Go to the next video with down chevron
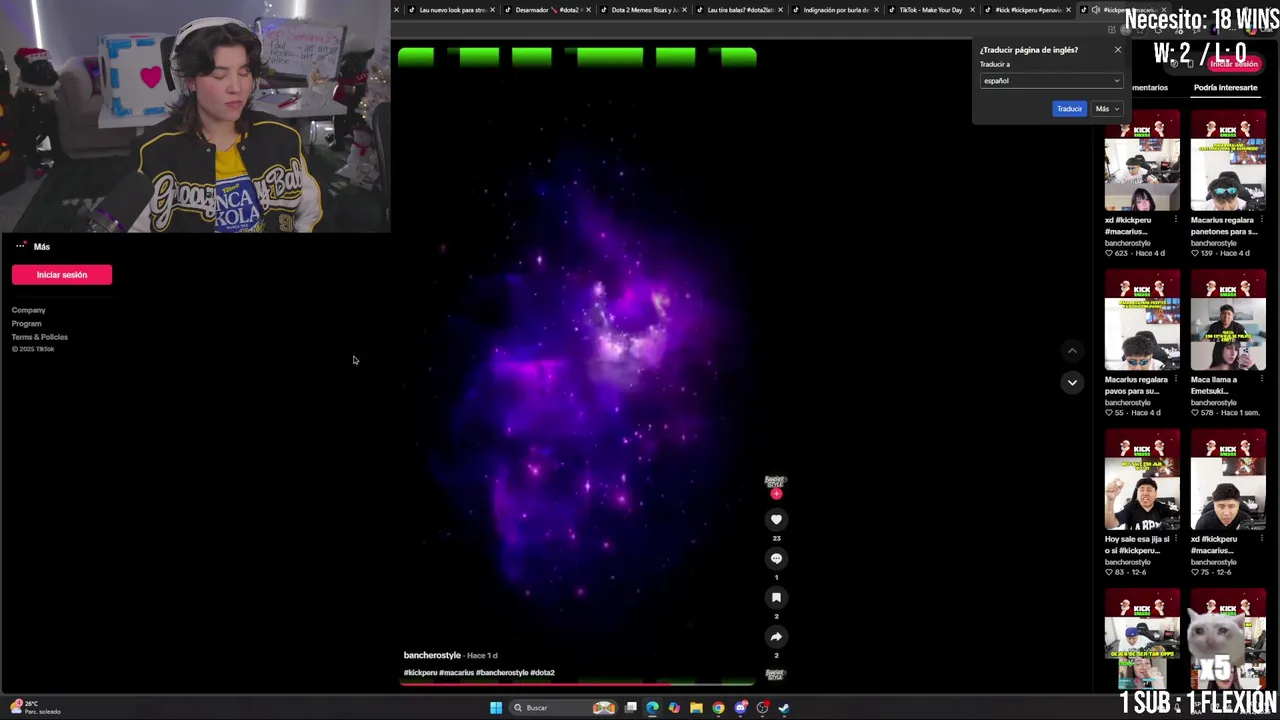 (1072, 382)
